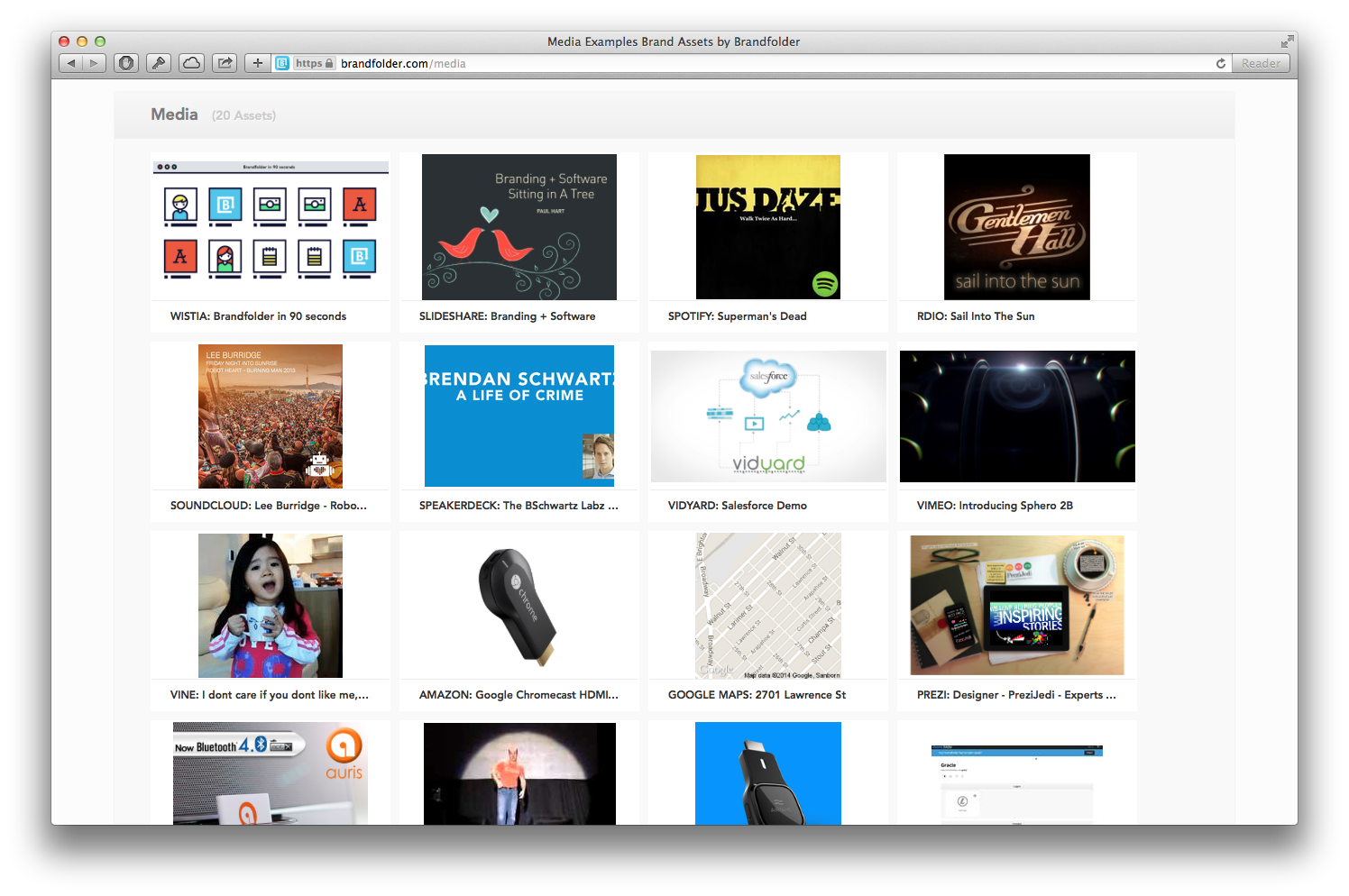
Task: Open the Lee Burridge SoundCloud thumbnail
Action: pos(271,416)
